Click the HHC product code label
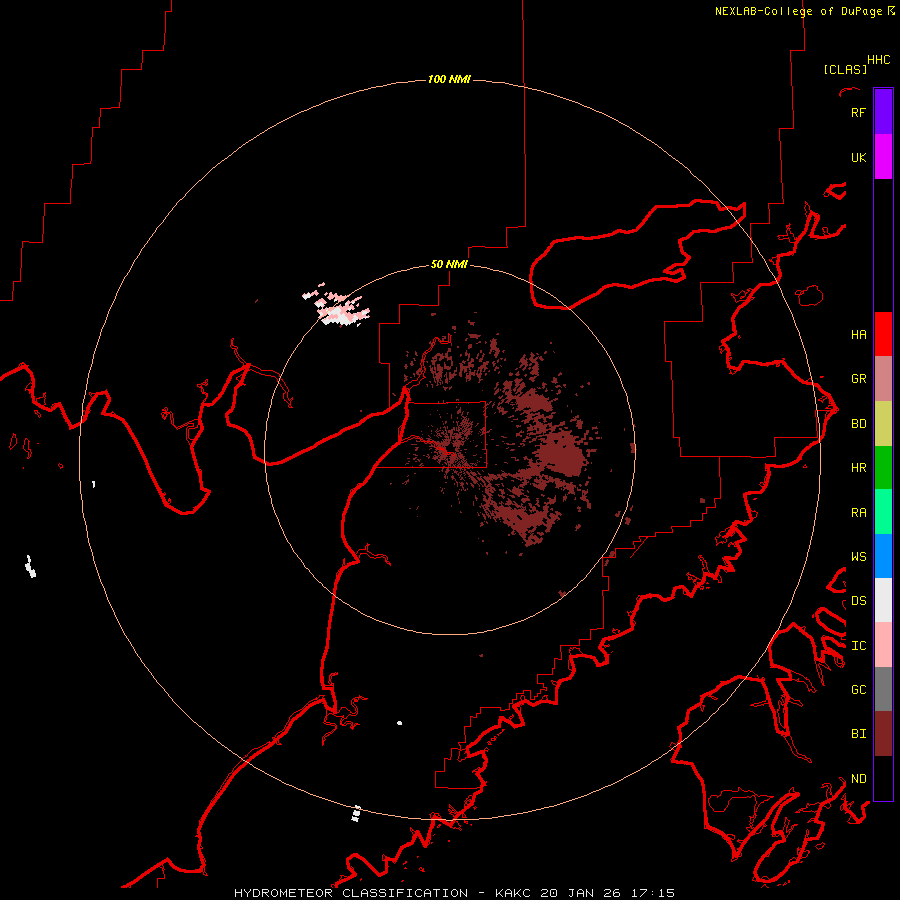 pos(878,60)
